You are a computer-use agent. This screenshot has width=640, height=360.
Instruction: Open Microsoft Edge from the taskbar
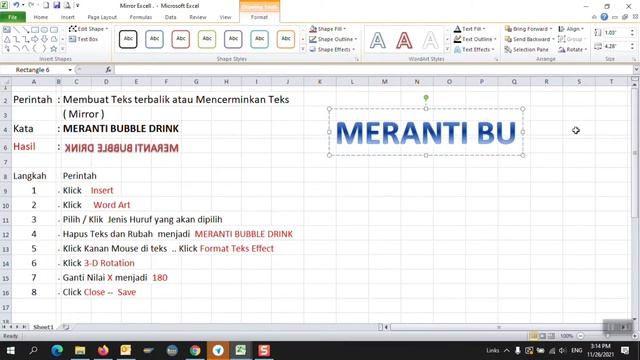pos(57,351)
